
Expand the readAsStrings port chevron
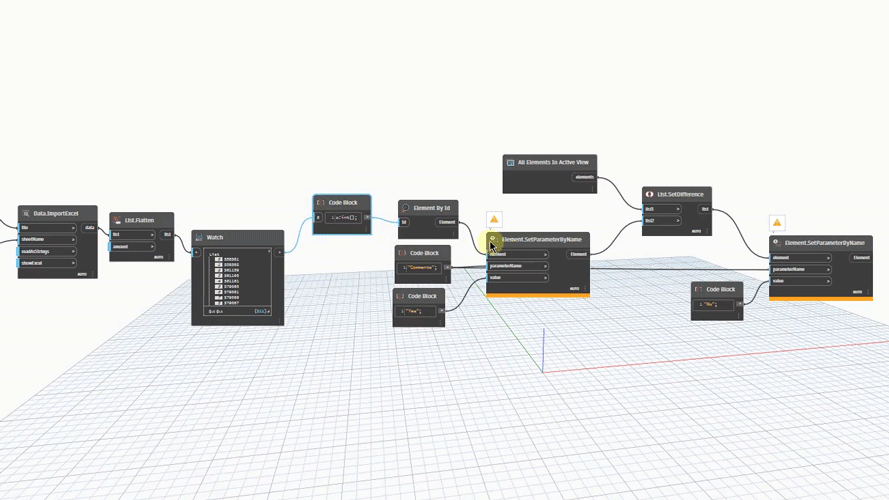[73, 251]
